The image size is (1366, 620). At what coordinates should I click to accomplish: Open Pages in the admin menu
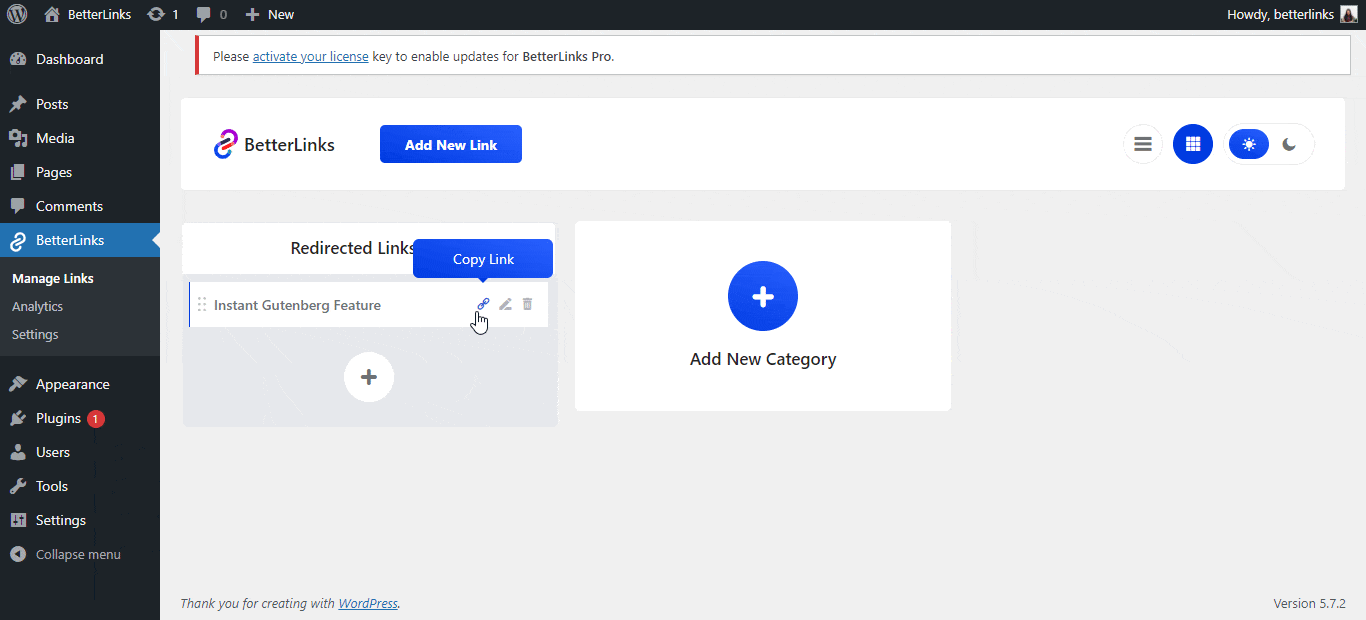click(80, 172)
